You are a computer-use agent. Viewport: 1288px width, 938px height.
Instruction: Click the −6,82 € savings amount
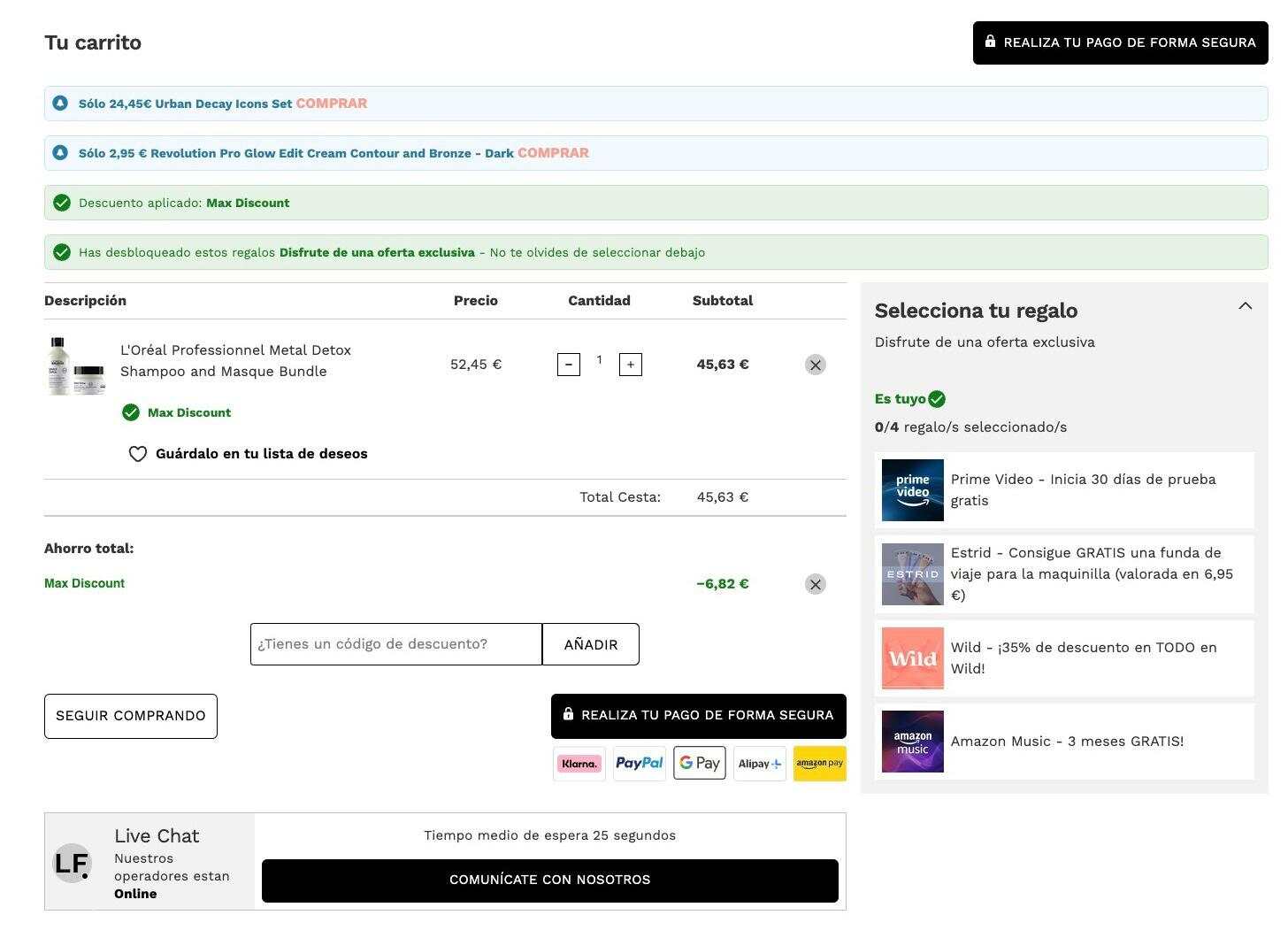pyautogui.click(x=723, y=584)
